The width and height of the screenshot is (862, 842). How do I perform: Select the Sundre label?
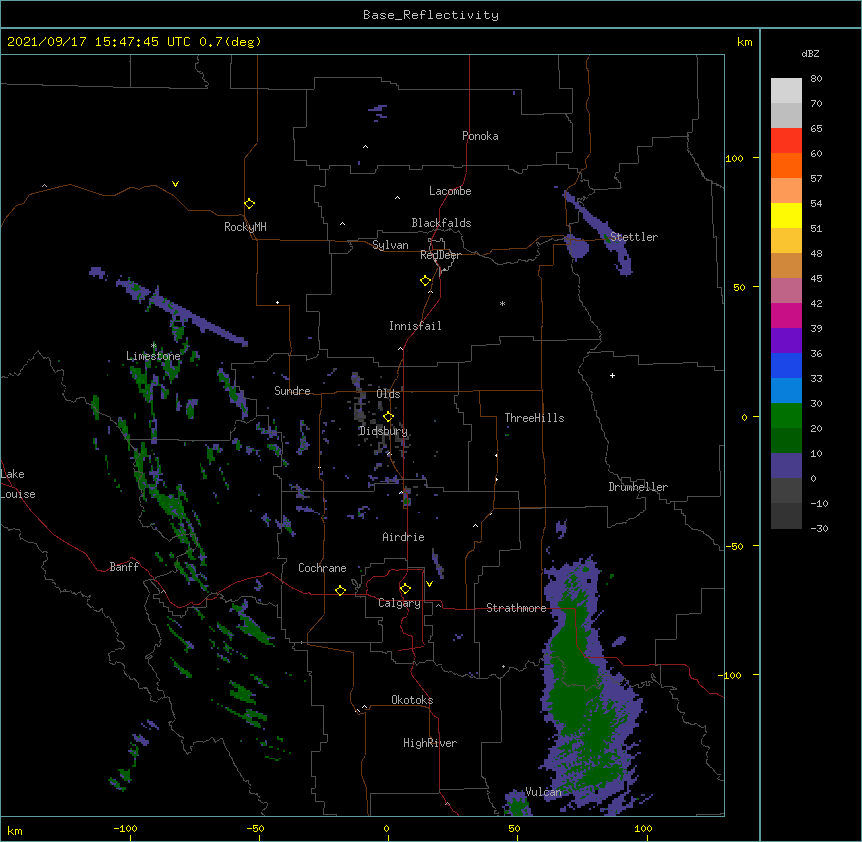(x=292, y=391)
